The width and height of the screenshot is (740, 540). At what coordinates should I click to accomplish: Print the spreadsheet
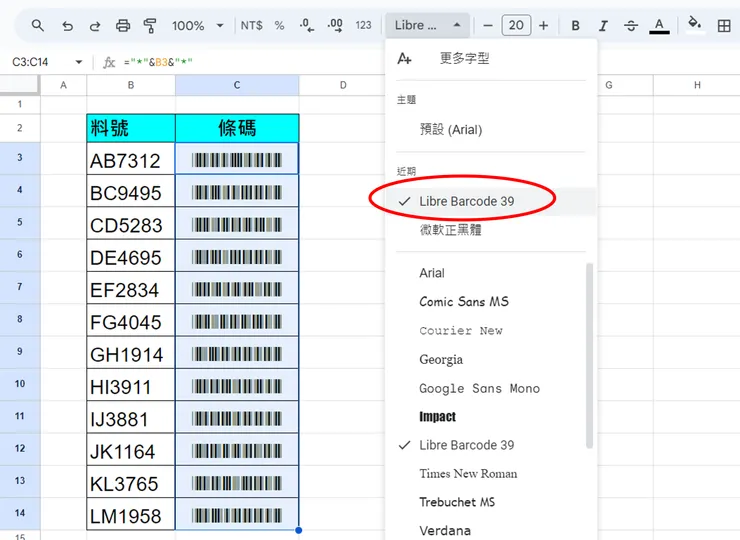click(x=123, y=25)
